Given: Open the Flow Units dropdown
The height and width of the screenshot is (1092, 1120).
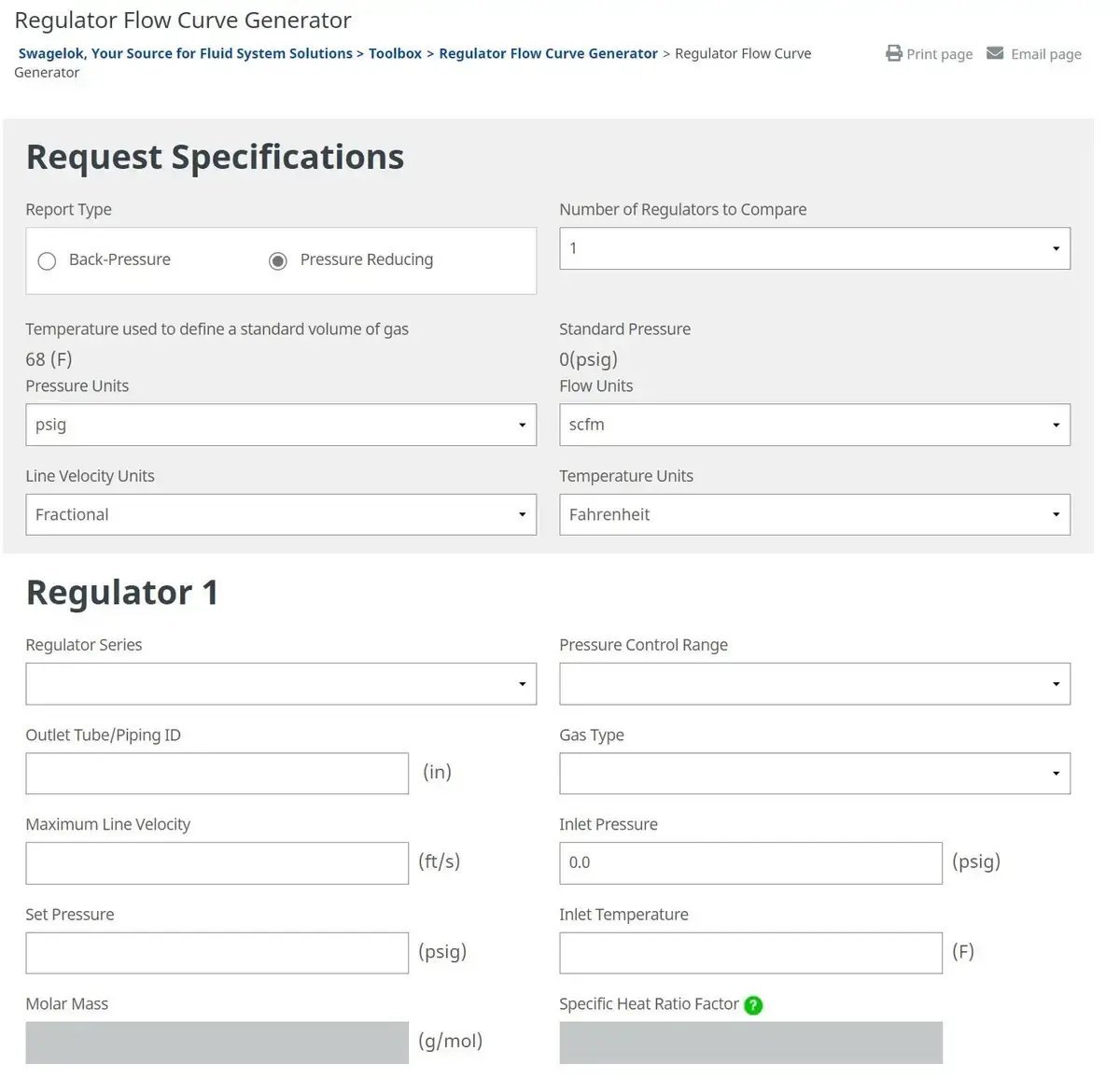Looking at the screenshot, I should coord(1056,425).
